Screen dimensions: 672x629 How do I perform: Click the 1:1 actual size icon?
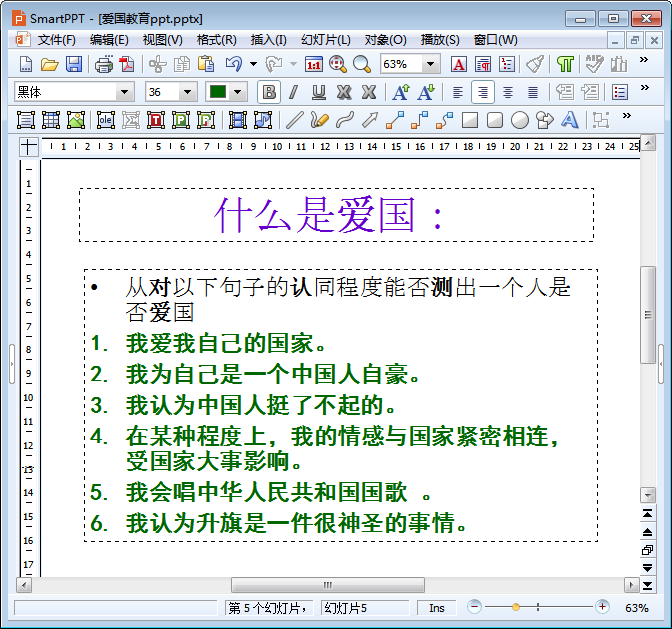click(x=314, y=64)
